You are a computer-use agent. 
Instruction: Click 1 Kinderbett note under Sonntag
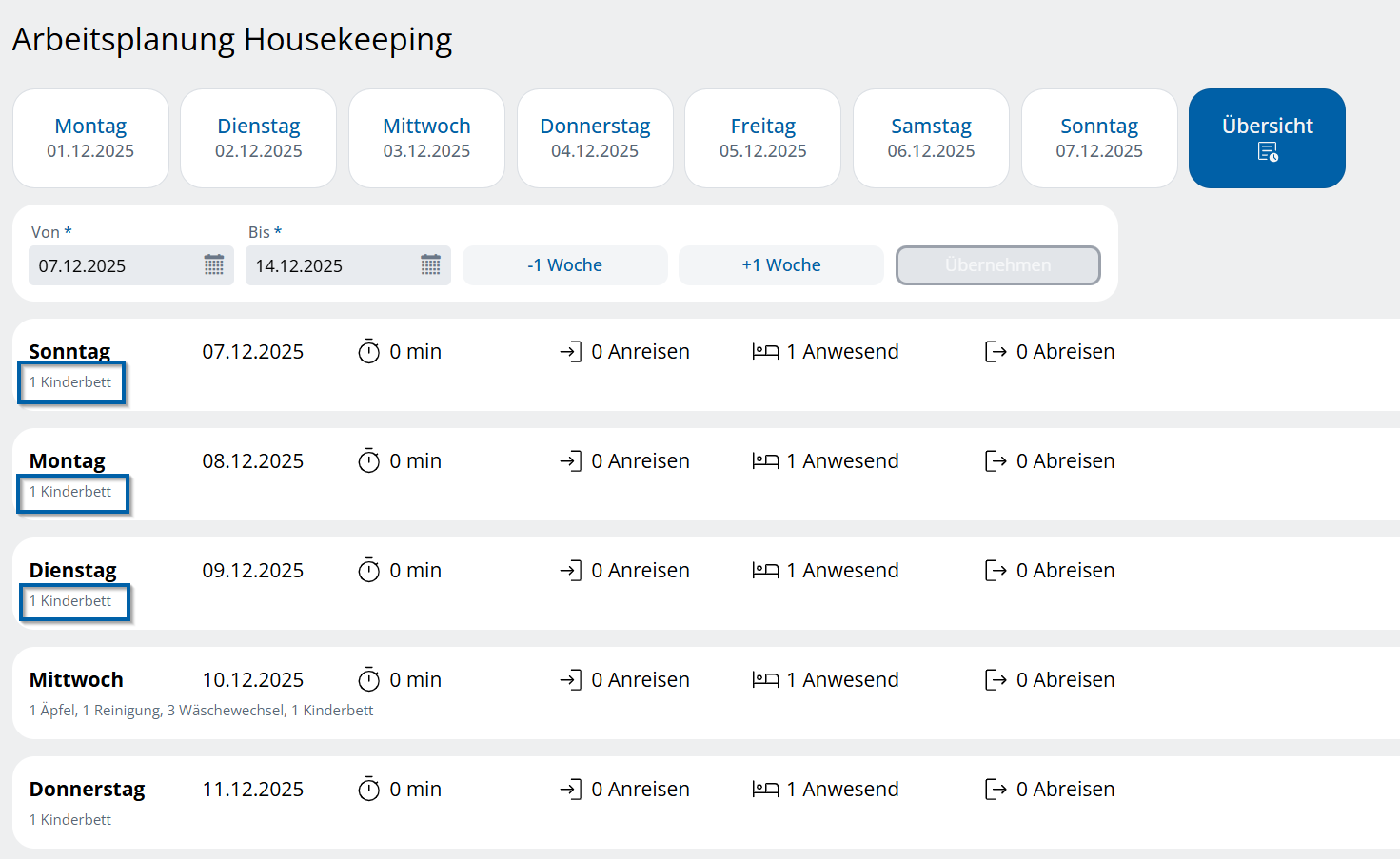(x=71, y=382)
